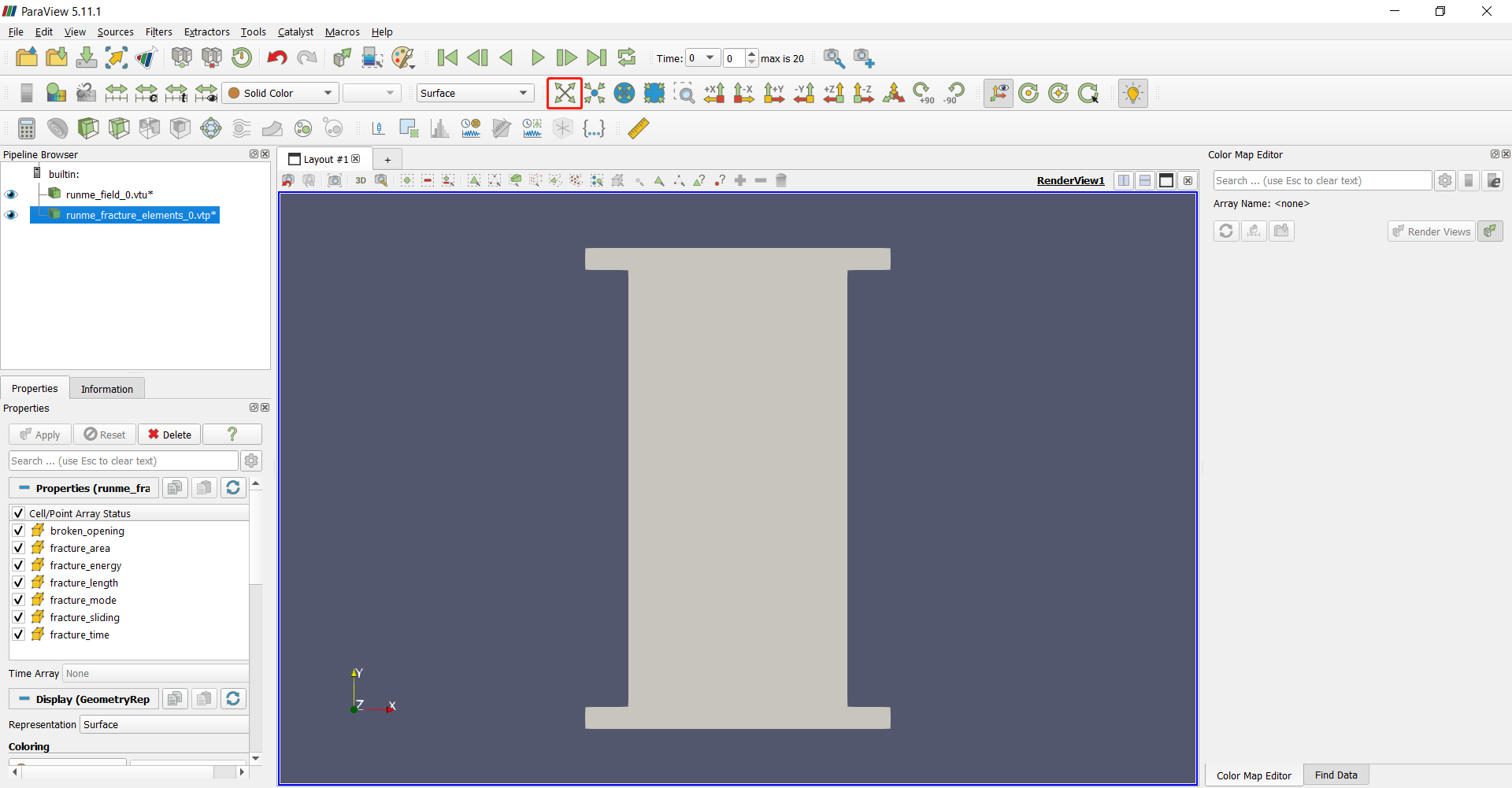Toggle animation loop

pos(627,57)
